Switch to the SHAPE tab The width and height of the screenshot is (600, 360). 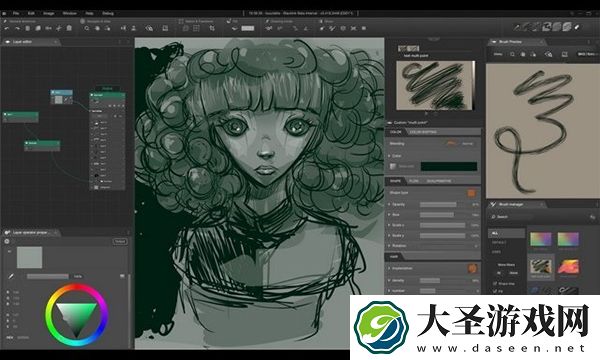click(x=395, y=181)
